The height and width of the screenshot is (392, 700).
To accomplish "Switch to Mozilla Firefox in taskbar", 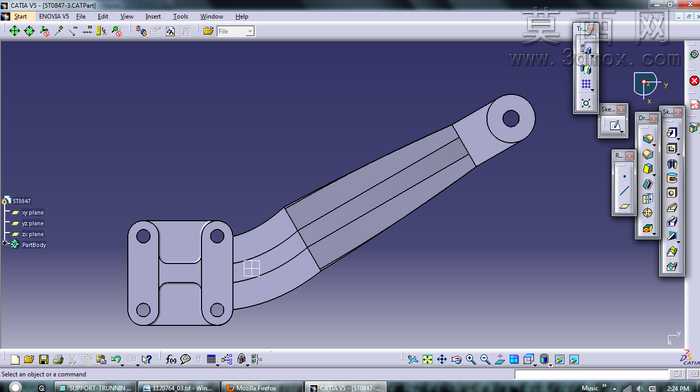I will click(262, 387).
